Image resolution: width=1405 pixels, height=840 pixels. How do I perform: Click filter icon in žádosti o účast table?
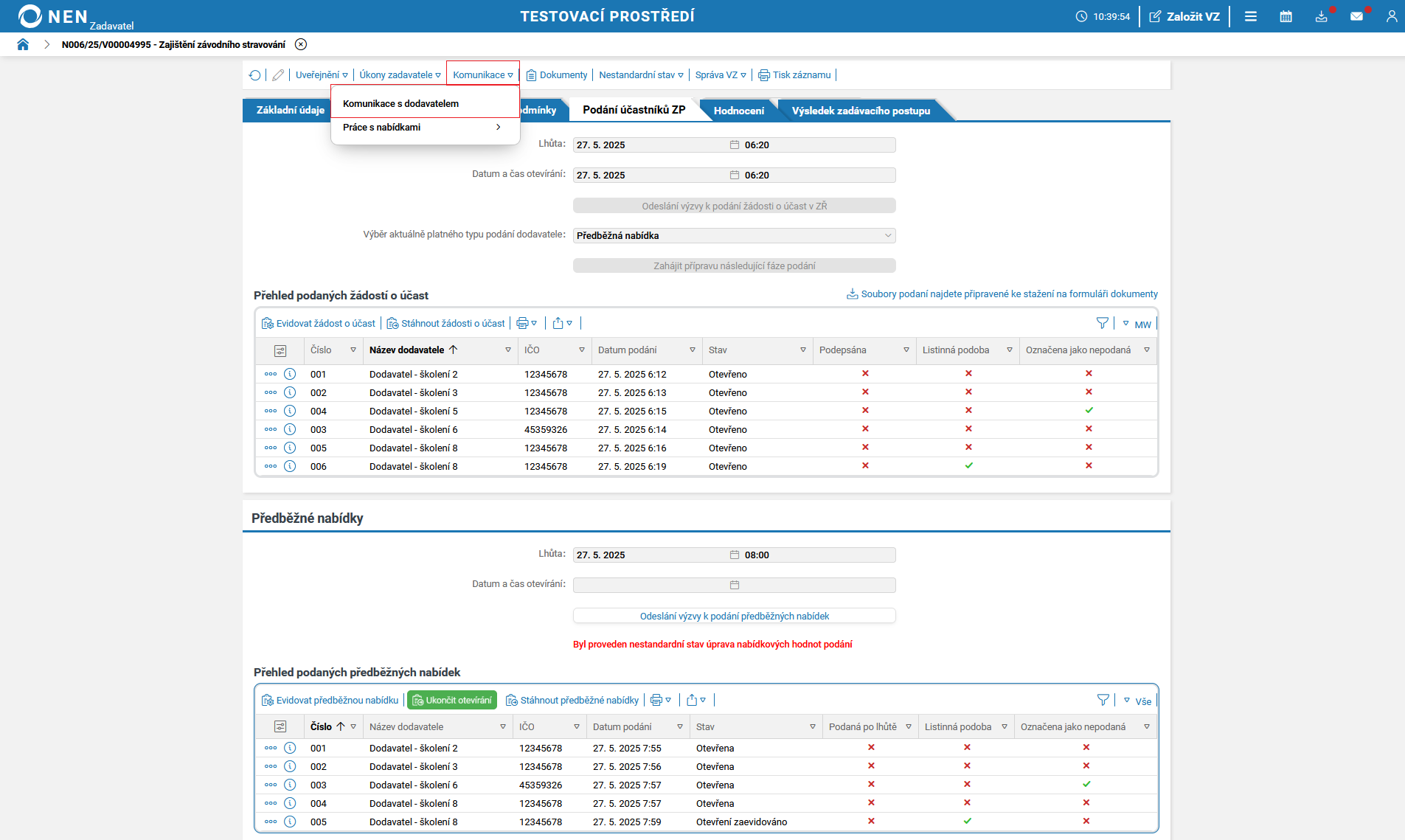pos(1102,323)
